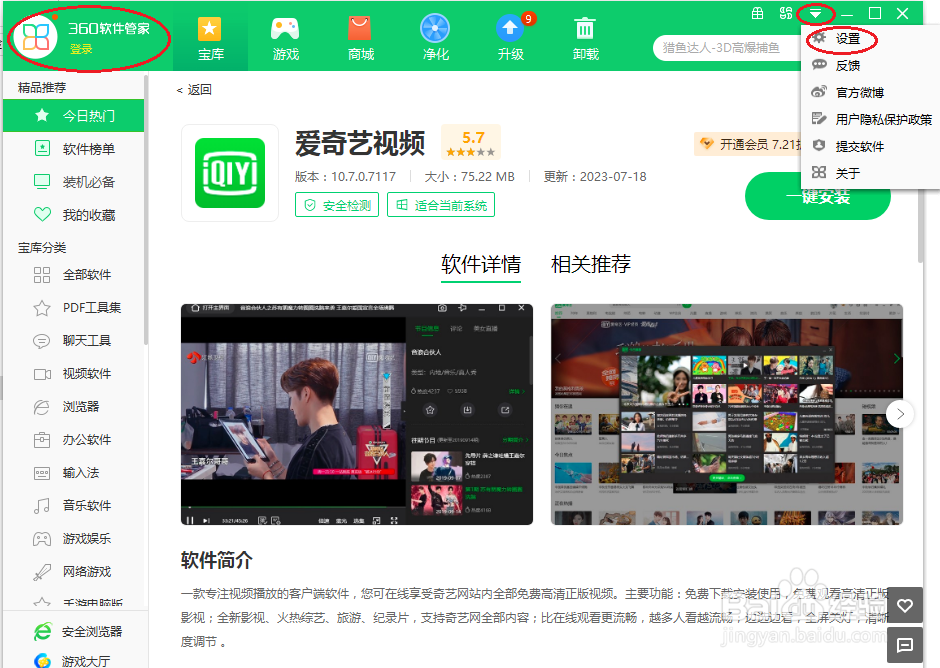Screen dimensions: 940x668
Task: Open 装机必备 in sidebar
Action: [x=73, y=182]
